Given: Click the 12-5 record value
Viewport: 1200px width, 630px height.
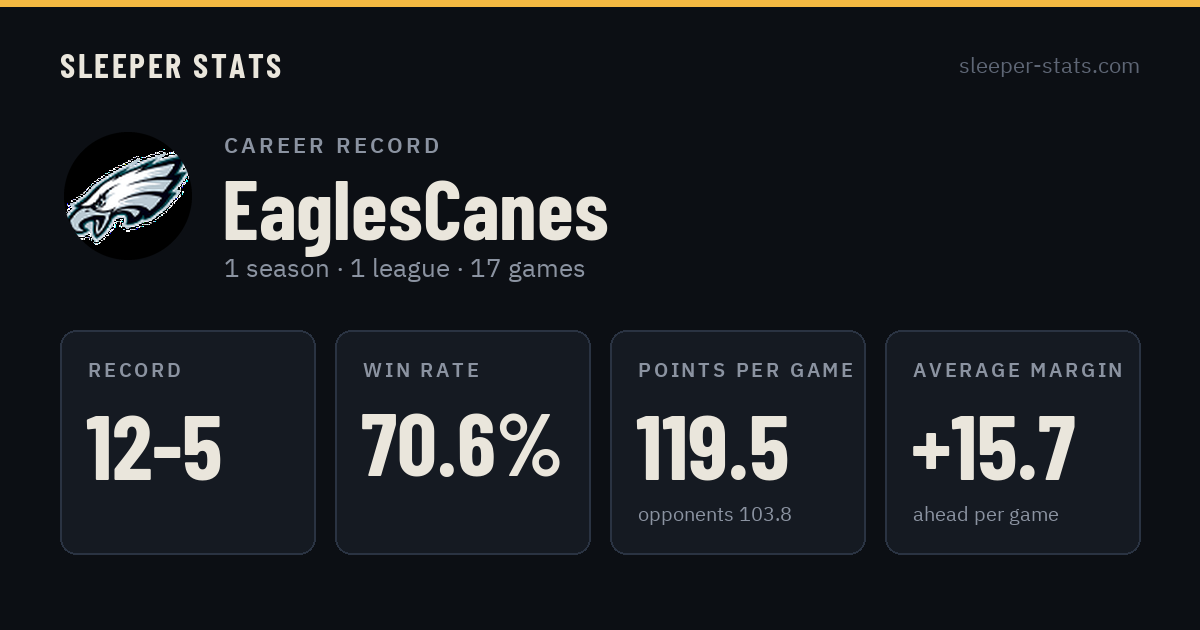Looking at the screenshot, I should click(x=154, y=447).
